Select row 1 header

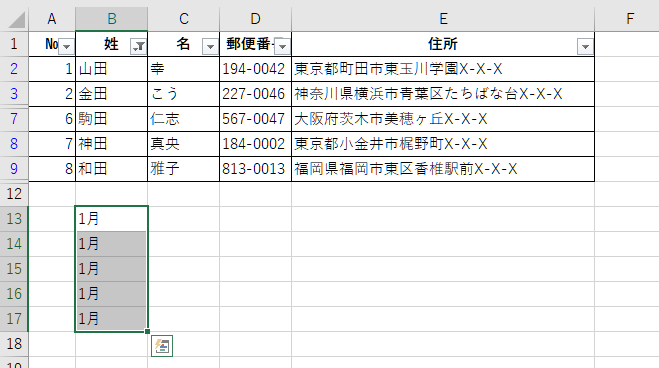(14, 44)
